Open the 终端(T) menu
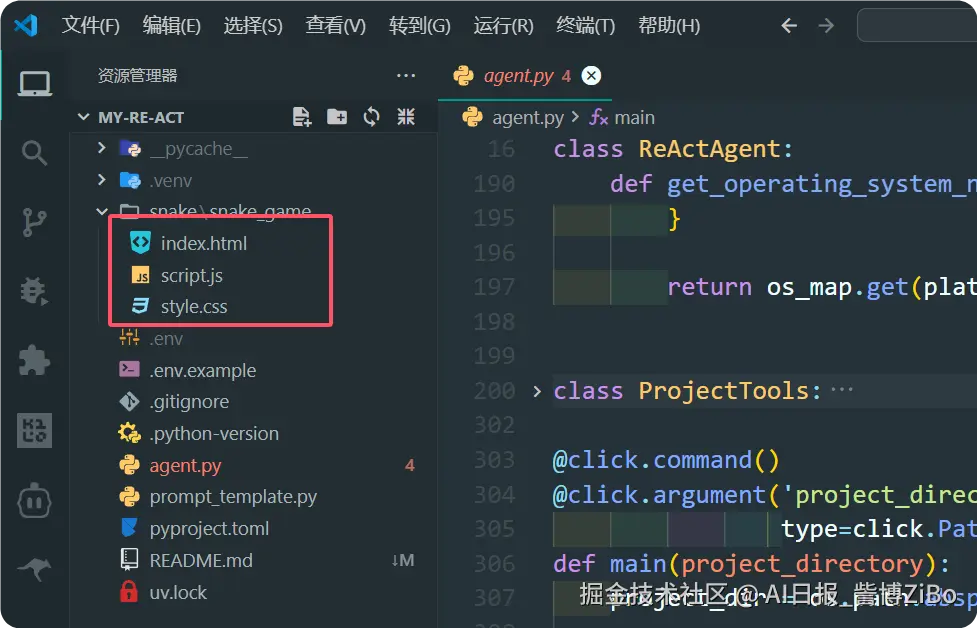The height and width of the screenshot is (628, 977). click(586, 26)
